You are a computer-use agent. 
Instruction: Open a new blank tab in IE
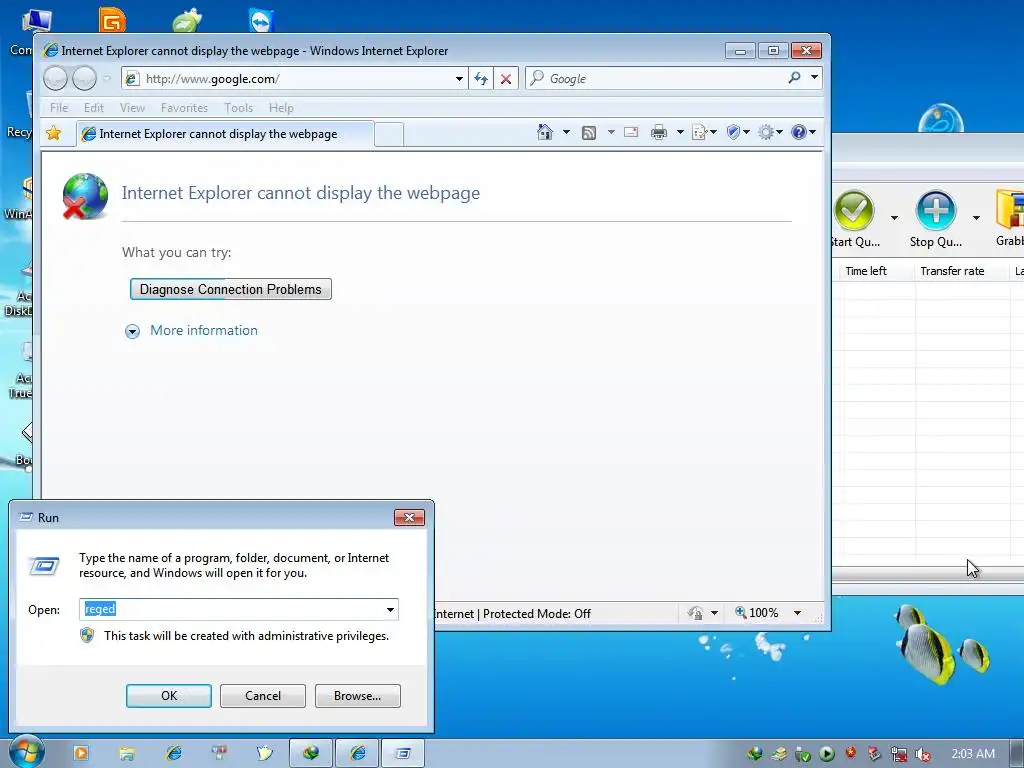pos(389,135)
